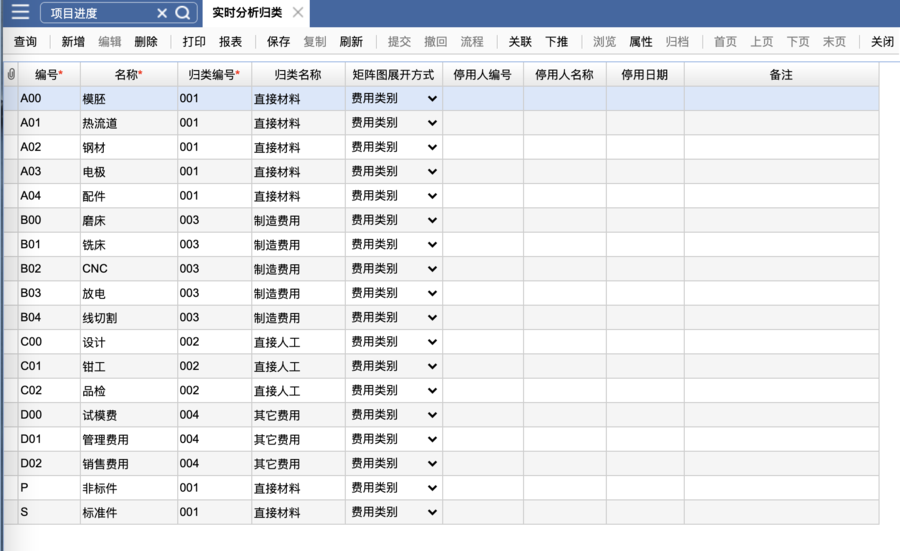Go to 末页 last page
Viewport: 900px width, 551px height.
[x=834, y=41]
